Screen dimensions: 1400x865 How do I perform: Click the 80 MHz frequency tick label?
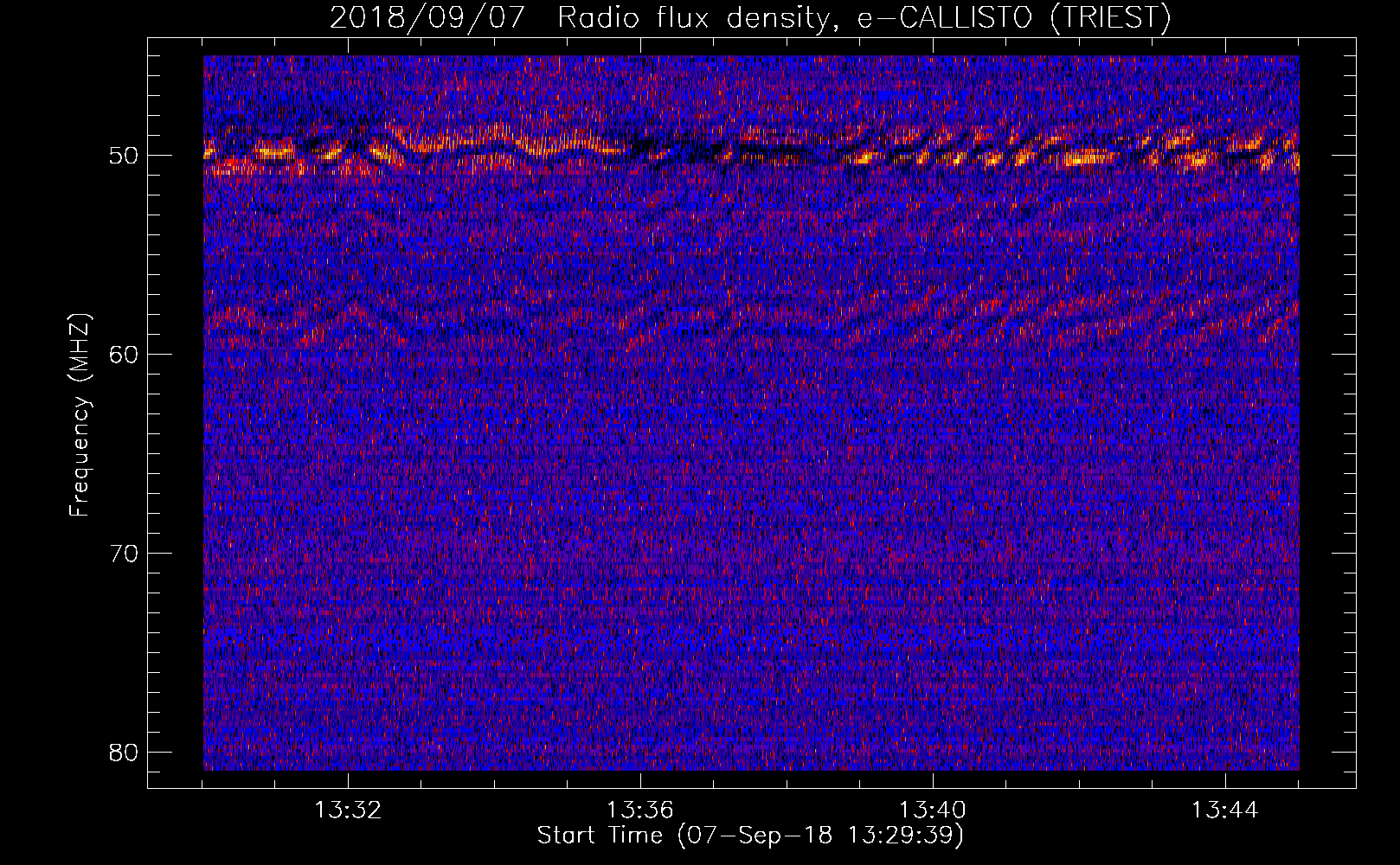[x=124, y=752]
